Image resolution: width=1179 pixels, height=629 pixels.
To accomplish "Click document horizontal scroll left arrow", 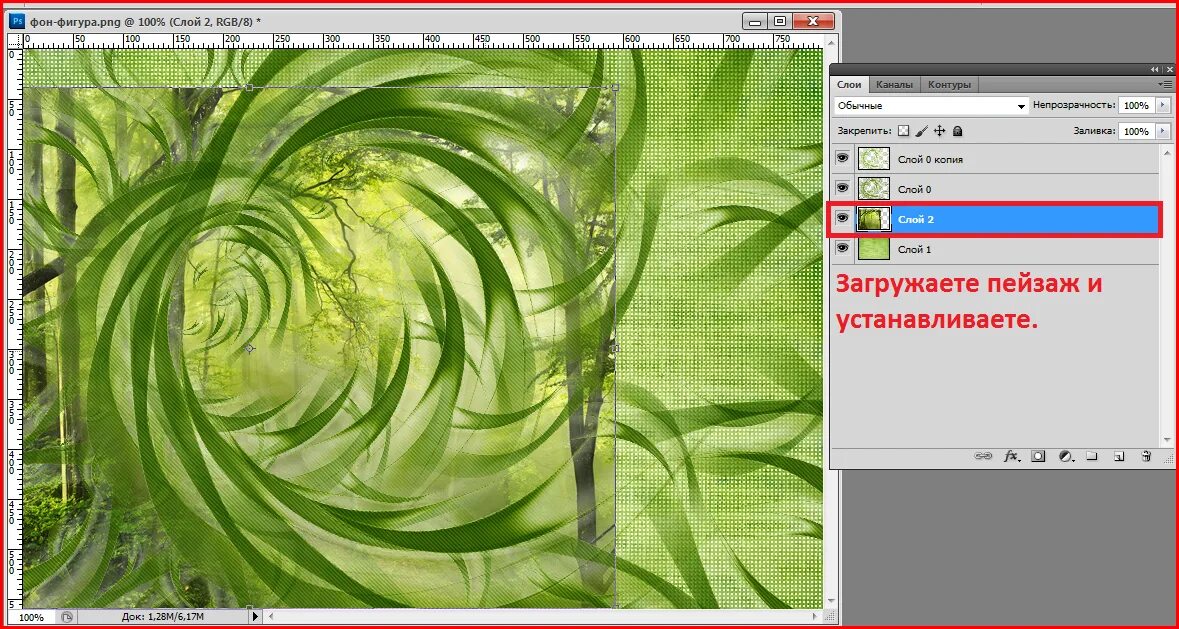I will pyautogui.click(x=271, y=616).
